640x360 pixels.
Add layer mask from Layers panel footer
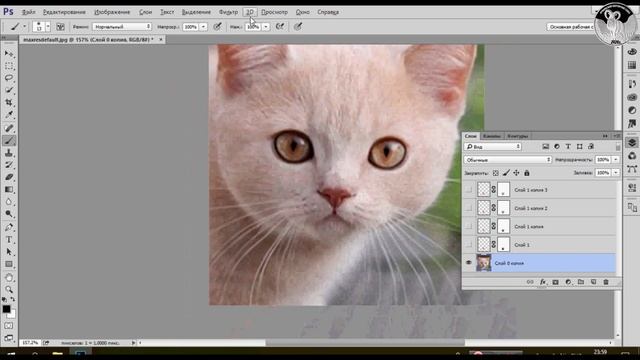tap(556, 282)
